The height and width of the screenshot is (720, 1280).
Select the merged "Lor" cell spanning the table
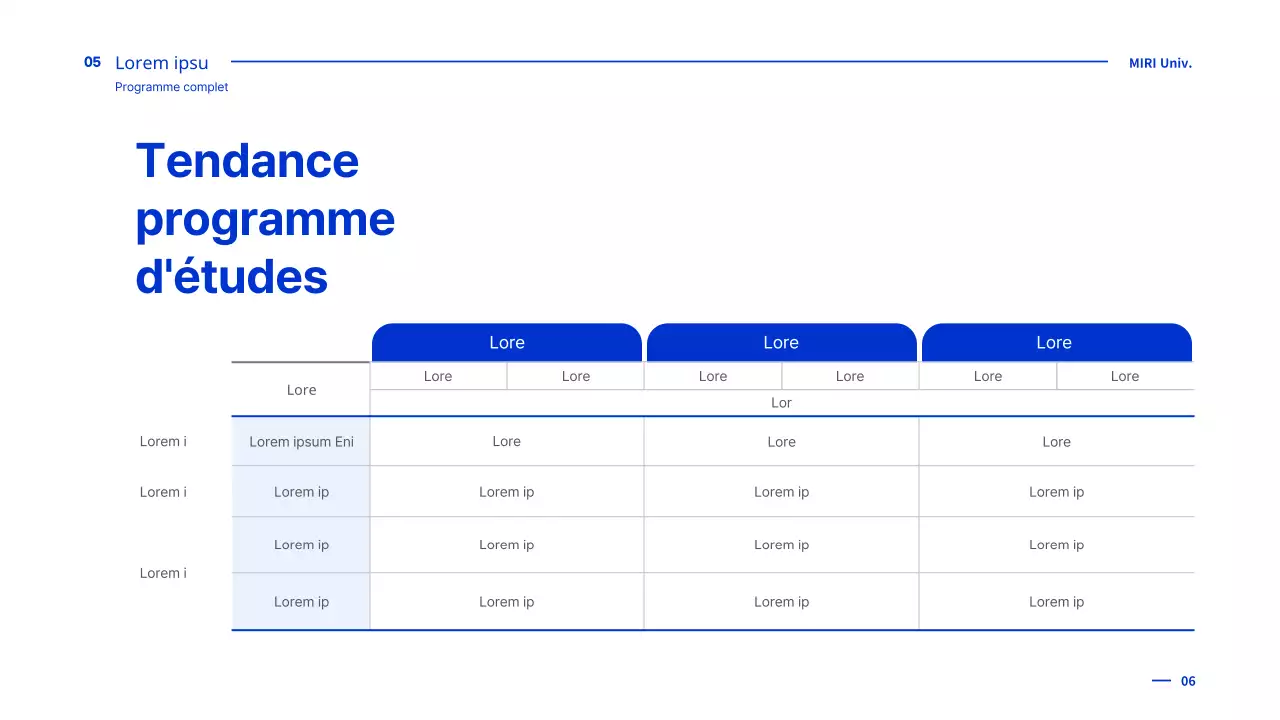tap(781, 403)
